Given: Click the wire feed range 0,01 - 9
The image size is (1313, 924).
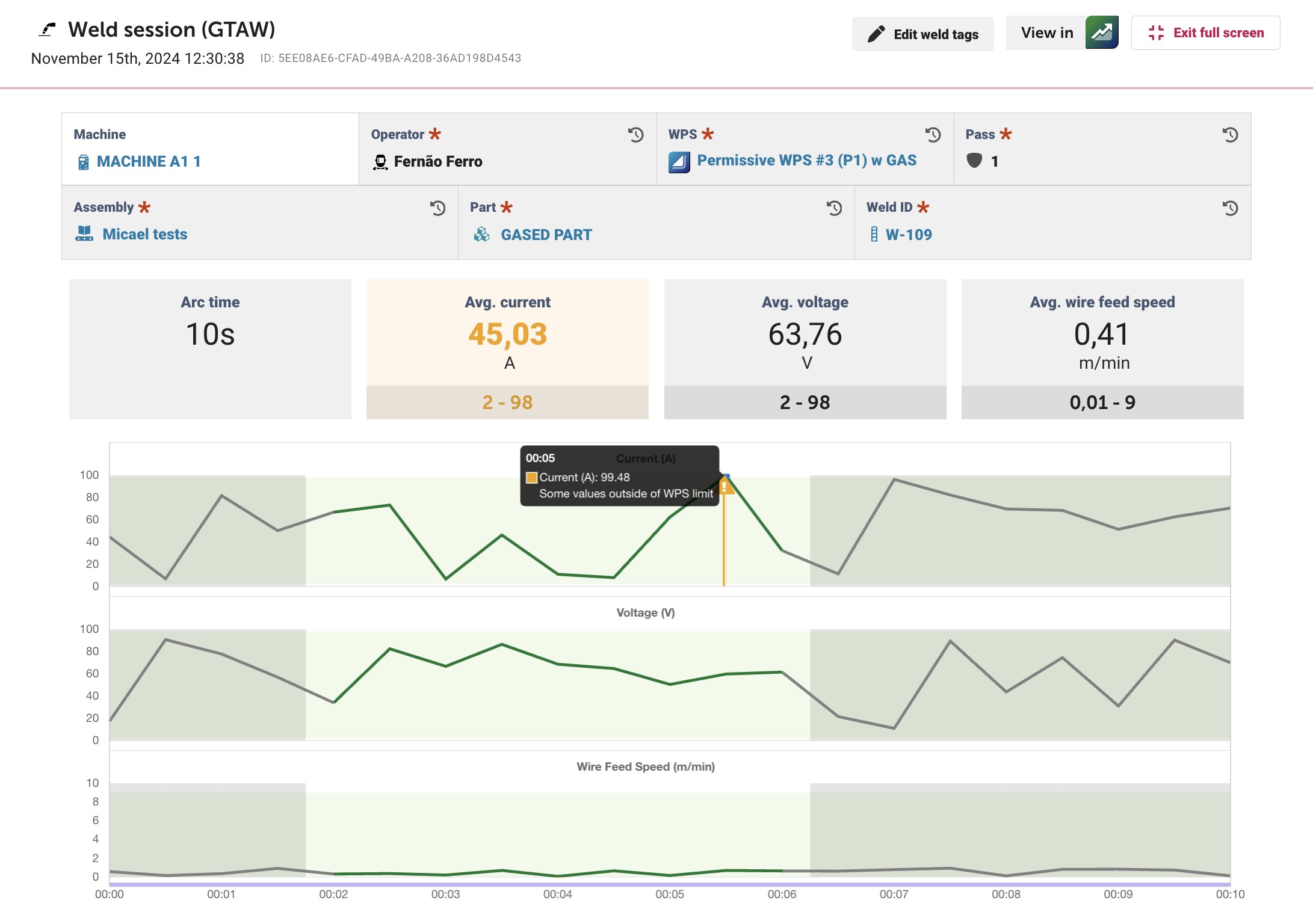Looking at the screenshot, I should [x=1102, y=402].
